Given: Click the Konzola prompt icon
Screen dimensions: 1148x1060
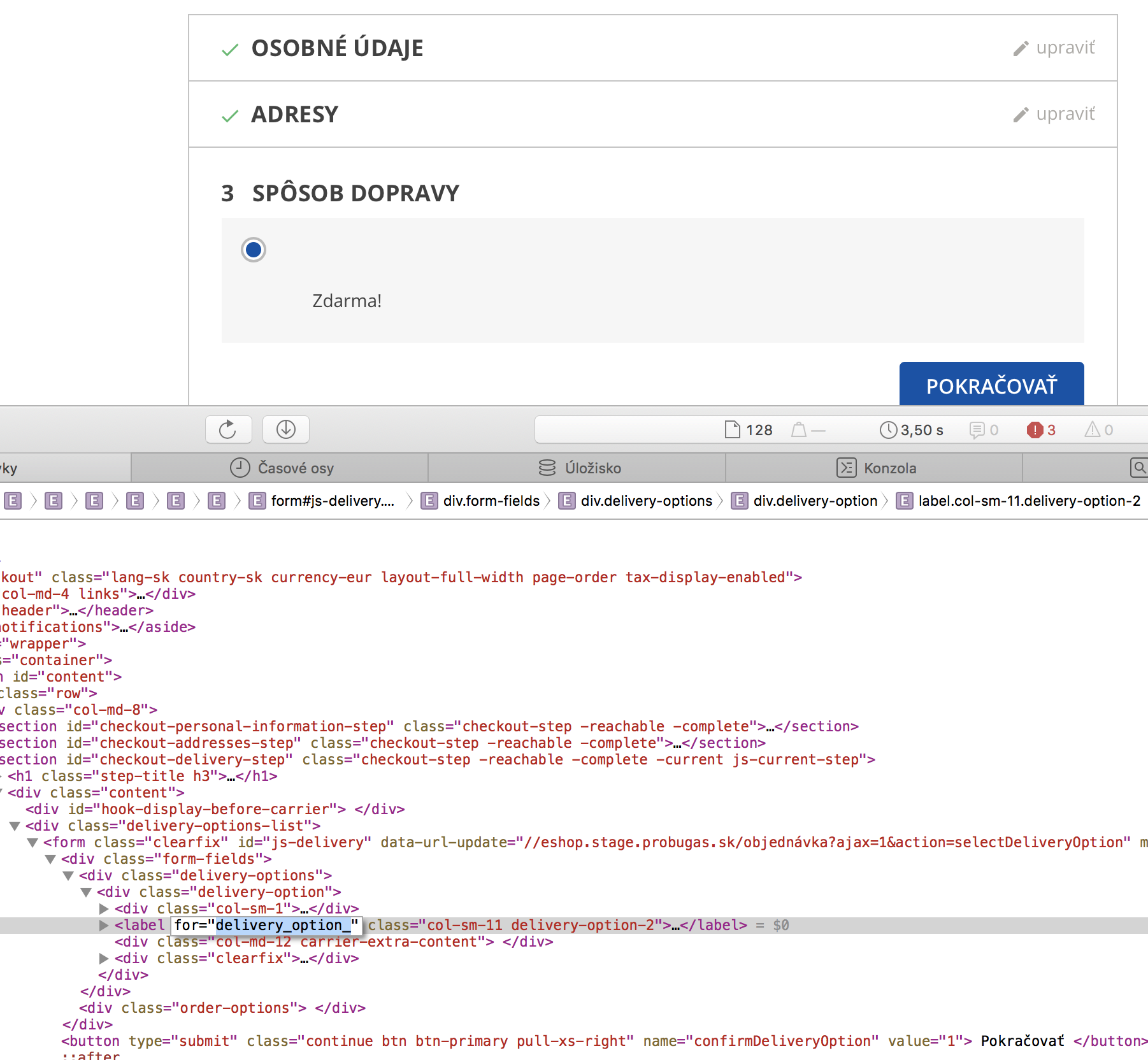Looking at the screenshot, I should pyautogui.click(x=846, y=468).
